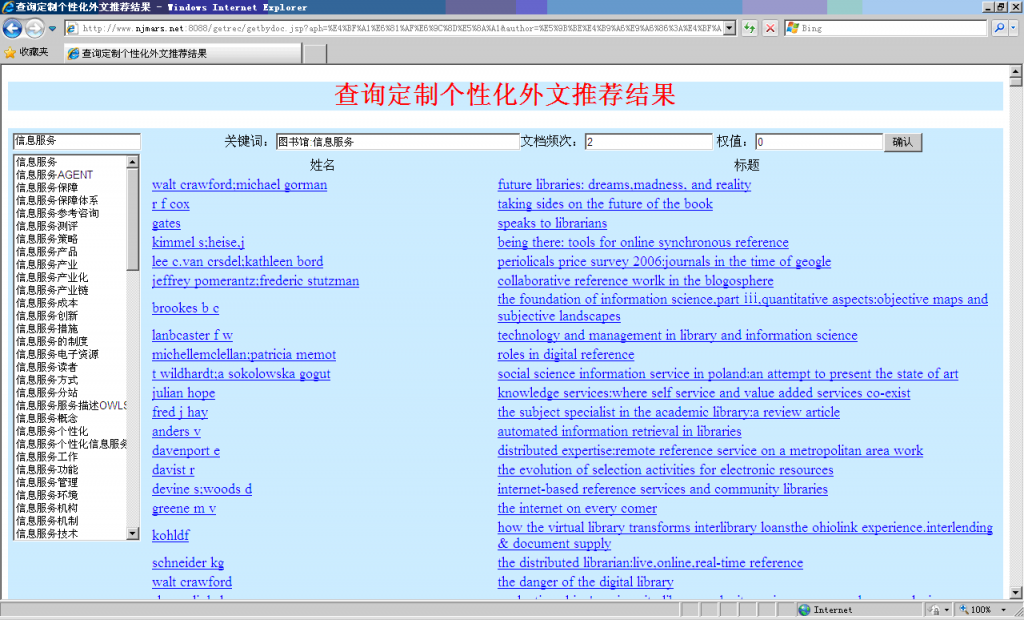
Task: Click the page scrollbar down arrow
Action: tap(1016, 593)
